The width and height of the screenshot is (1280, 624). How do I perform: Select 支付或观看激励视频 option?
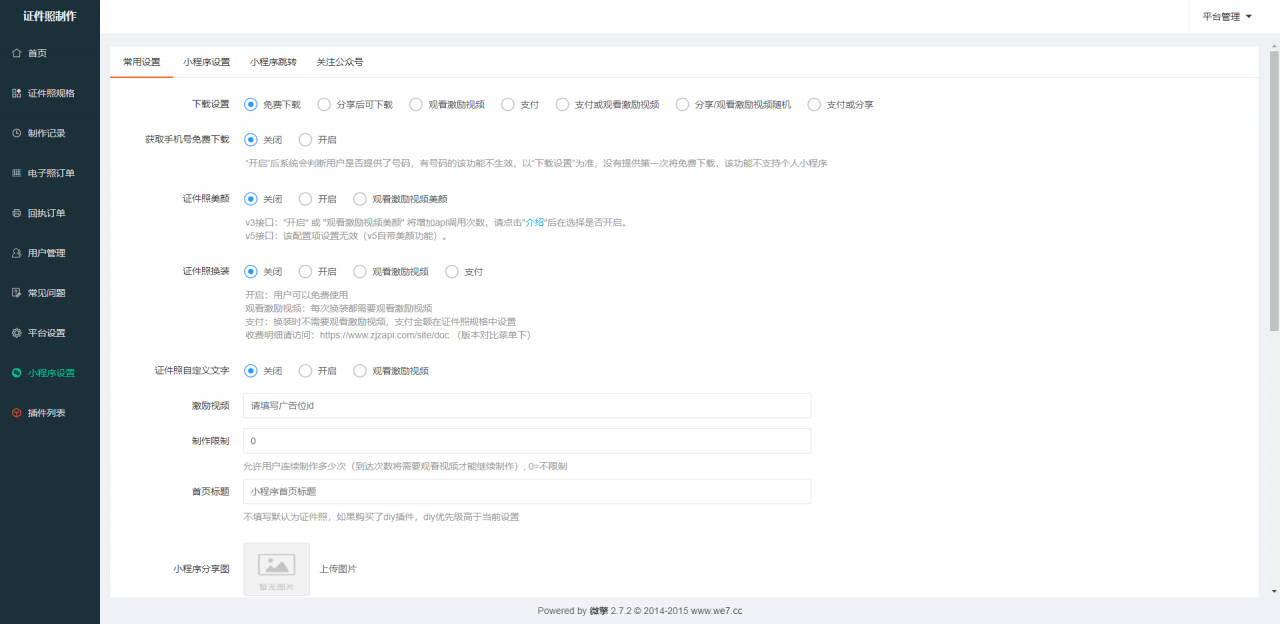click(x=562, y=104)
